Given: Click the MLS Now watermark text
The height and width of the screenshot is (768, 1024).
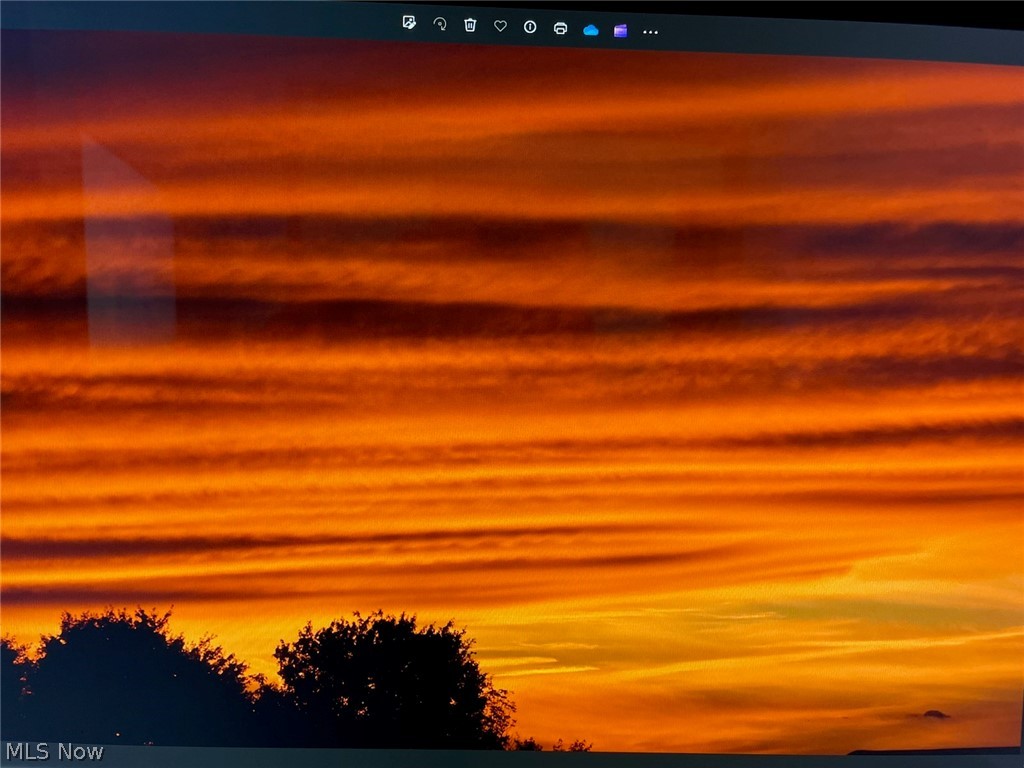Looking at the screenshot, I should point(54,752).
